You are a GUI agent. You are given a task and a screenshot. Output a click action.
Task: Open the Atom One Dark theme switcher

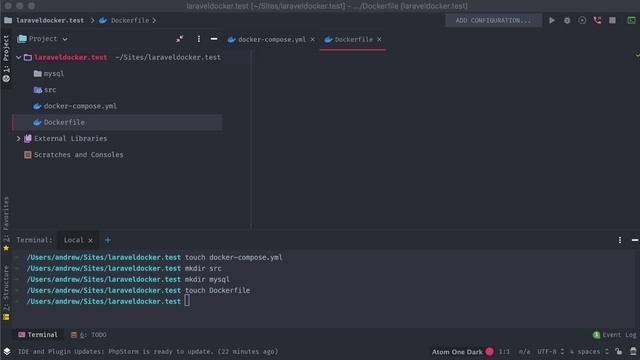[457, 352]
